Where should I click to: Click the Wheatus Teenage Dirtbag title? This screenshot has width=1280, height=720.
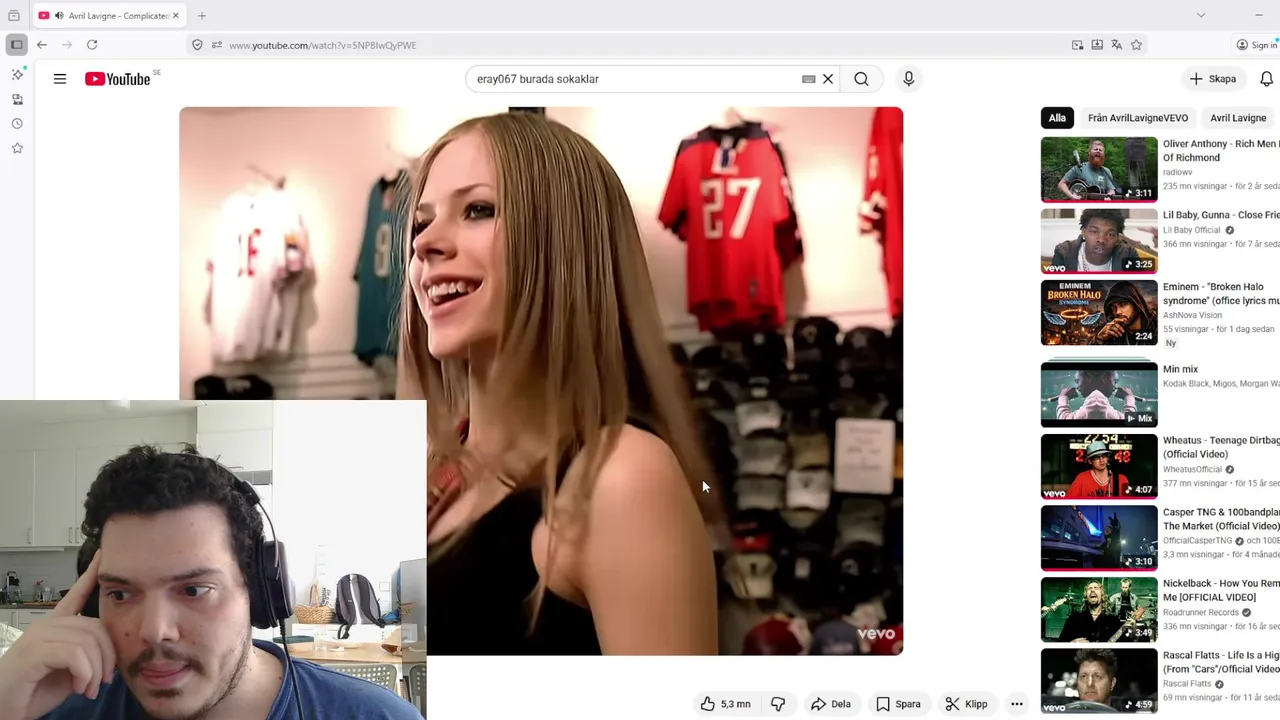(1221, 447)
